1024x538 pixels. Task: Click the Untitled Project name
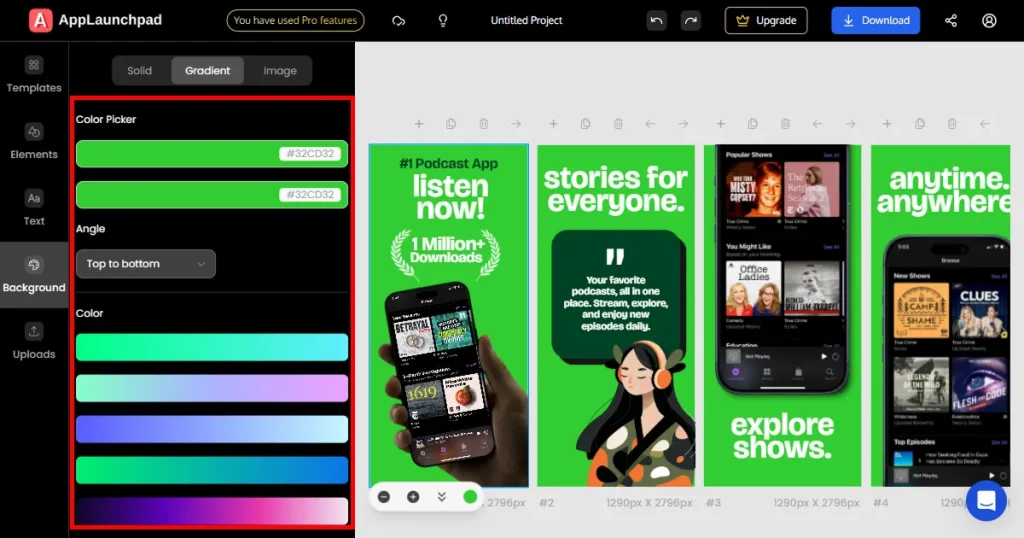click(x=526, y=20)
